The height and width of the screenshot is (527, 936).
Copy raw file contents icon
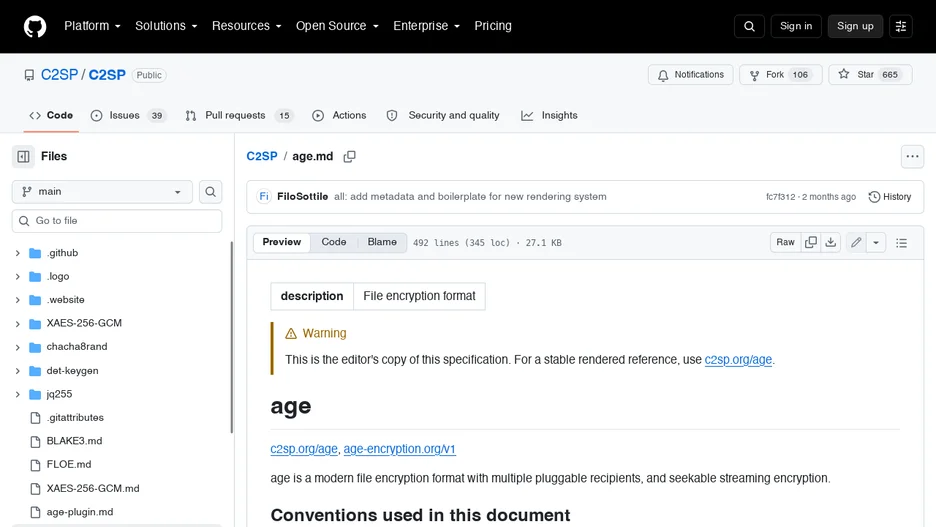[x=811, y=242]
